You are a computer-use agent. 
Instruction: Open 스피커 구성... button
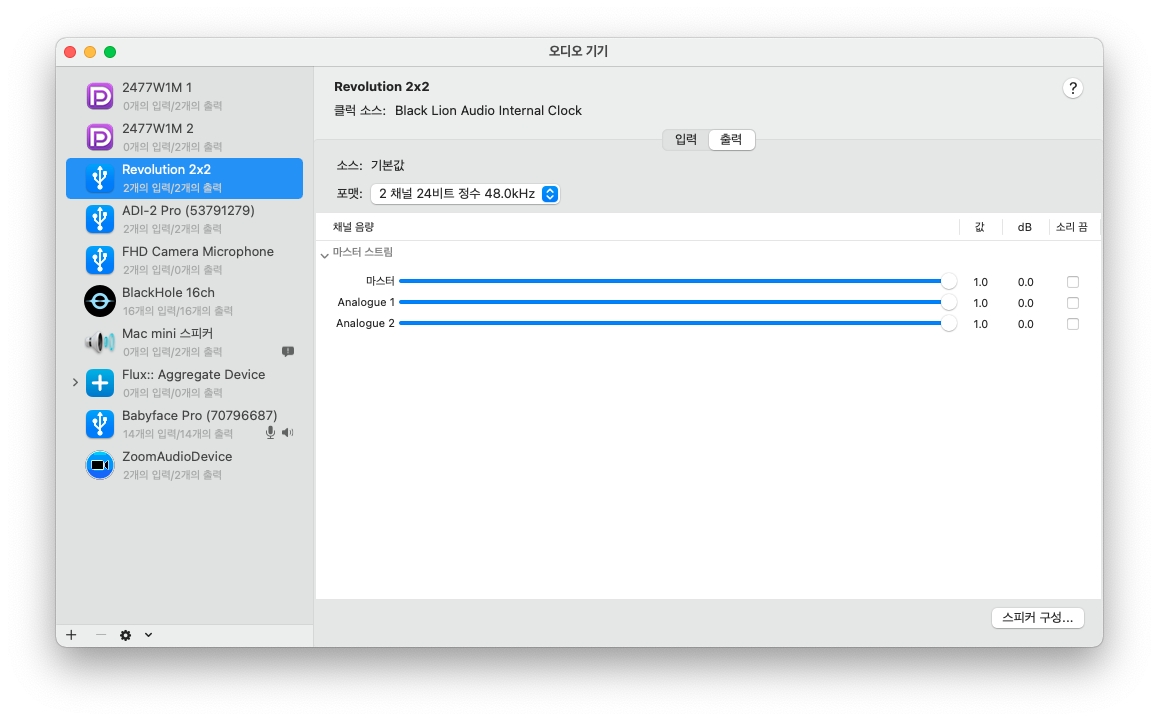pos(1037,618)
